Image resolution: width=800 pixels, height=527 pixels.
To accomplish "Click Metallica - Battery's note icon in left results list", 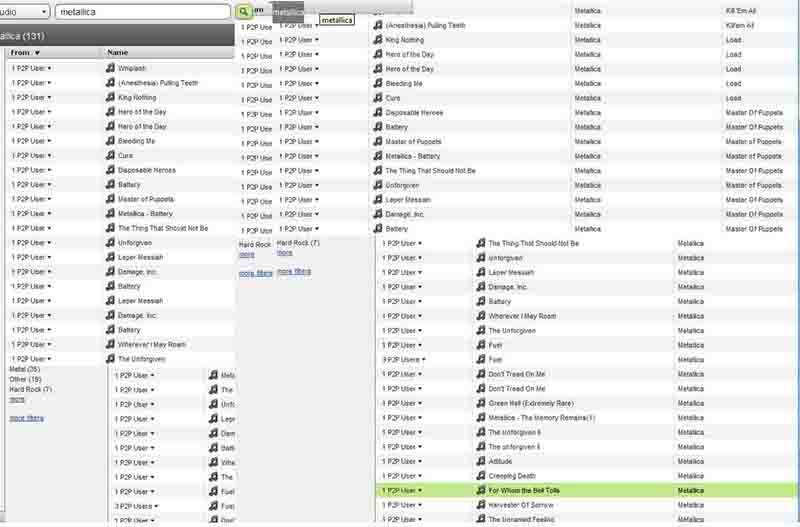I will click(110, 213).
